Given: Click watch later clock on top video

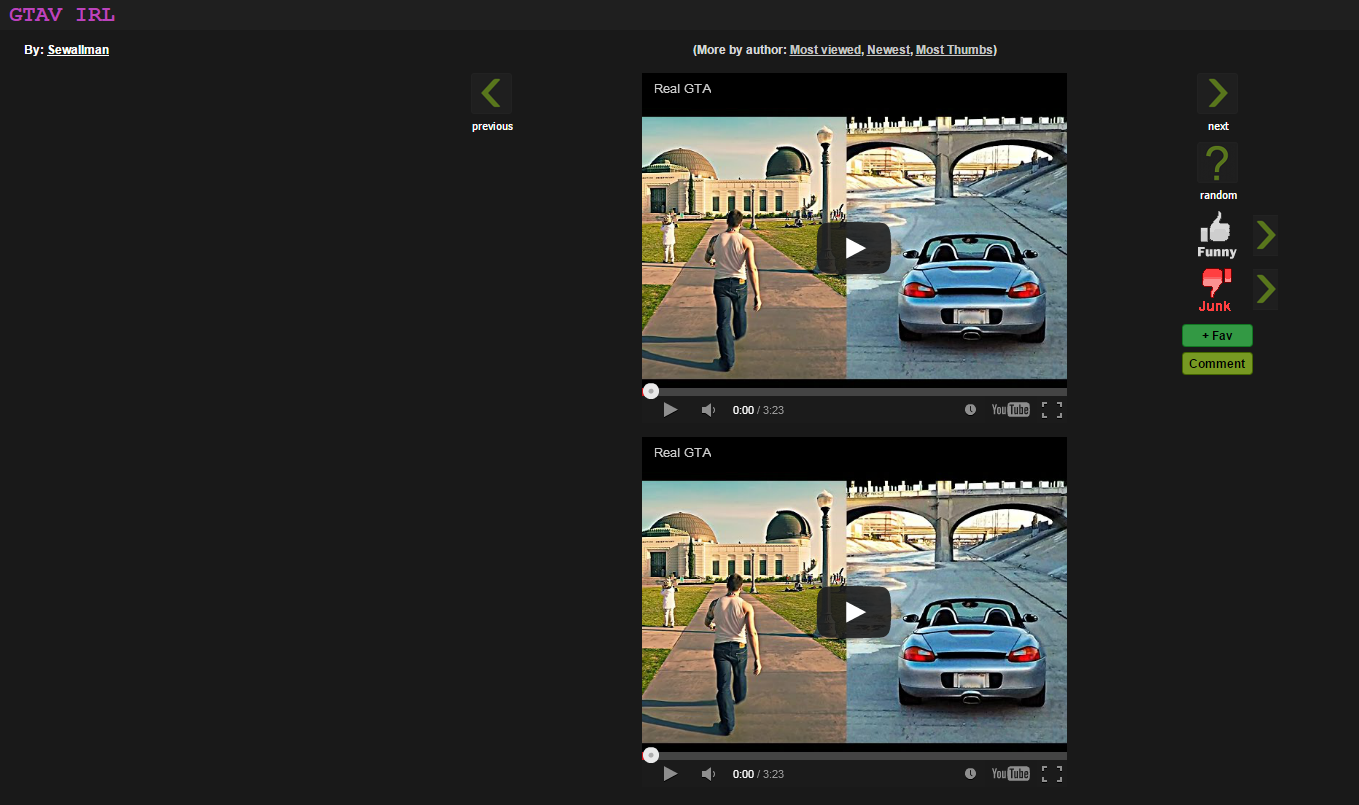Looking at the screenshot, I should tap(970, 410).
